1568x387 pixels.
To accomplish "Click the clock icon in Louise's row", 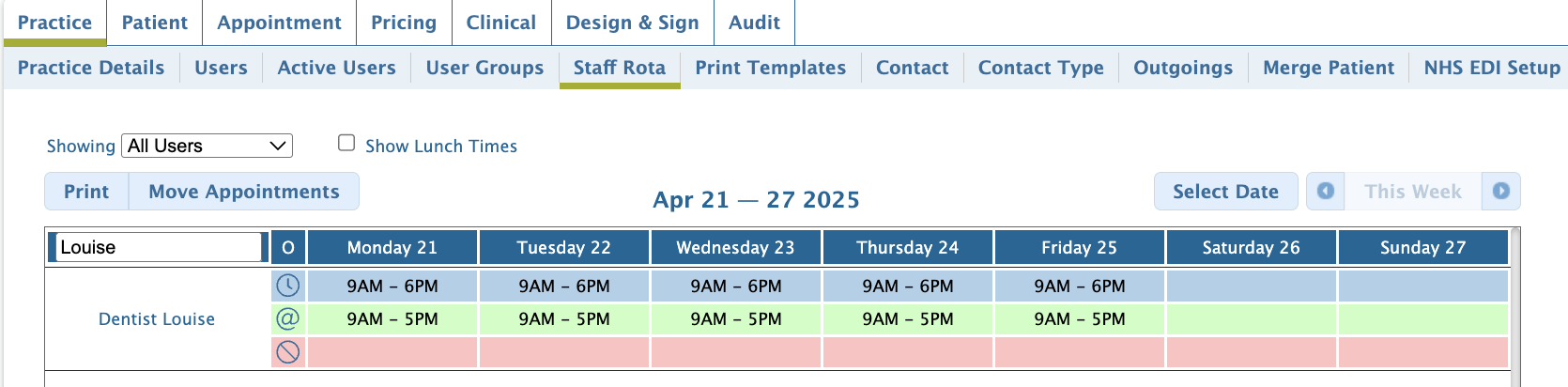I will coord(287,286).
